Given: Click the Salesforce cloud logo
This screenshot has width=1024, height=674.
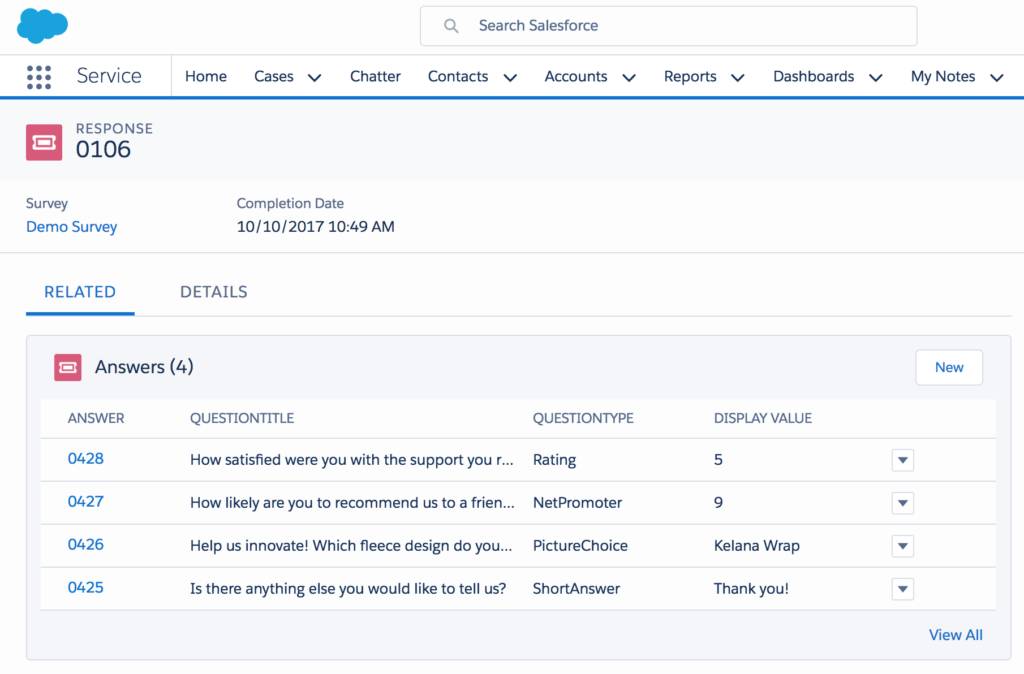Looking at the screenshot, I should click(42, 26).
